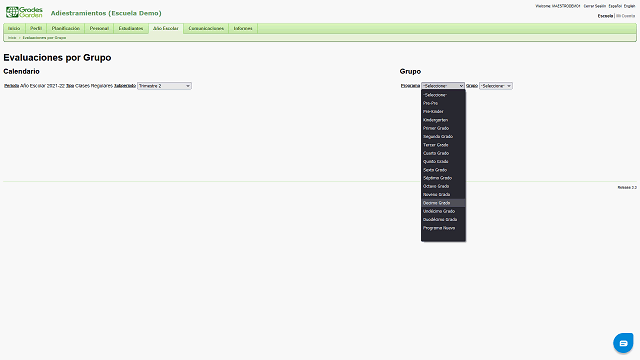Click Inicio in the breadcrumb
The image size is (640, 360).
point(12,38)
